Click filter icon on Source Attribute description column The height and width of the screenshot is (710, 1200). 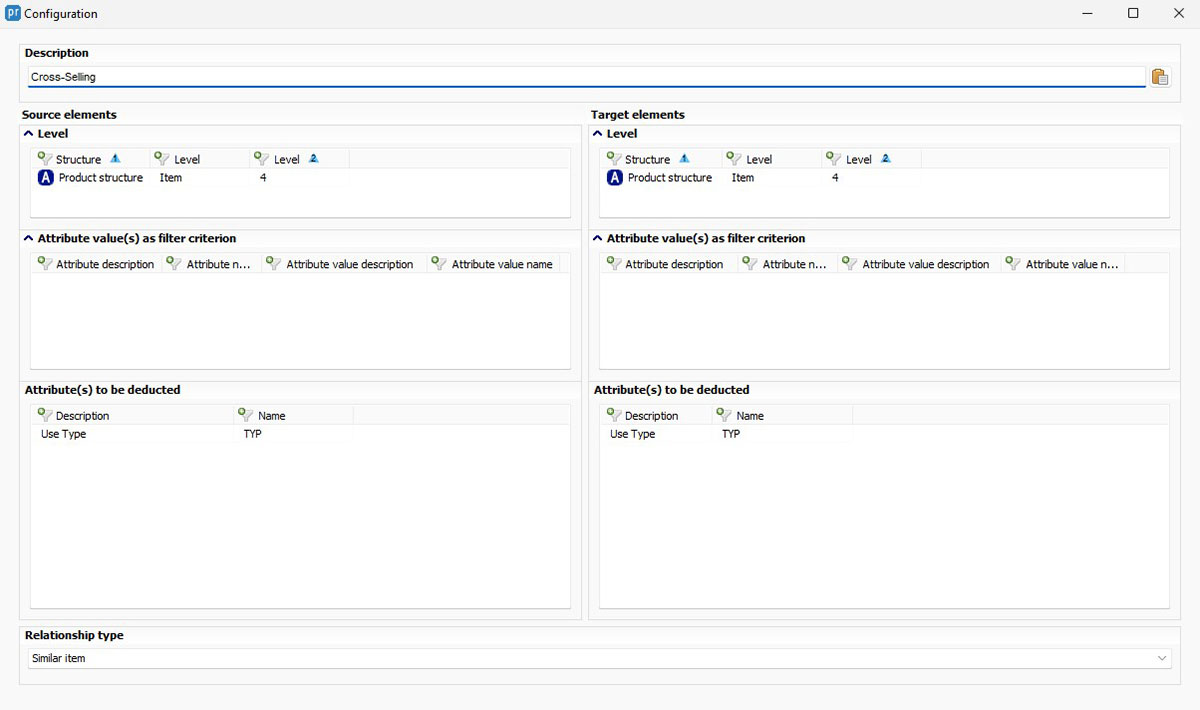[x=44, y=264]
